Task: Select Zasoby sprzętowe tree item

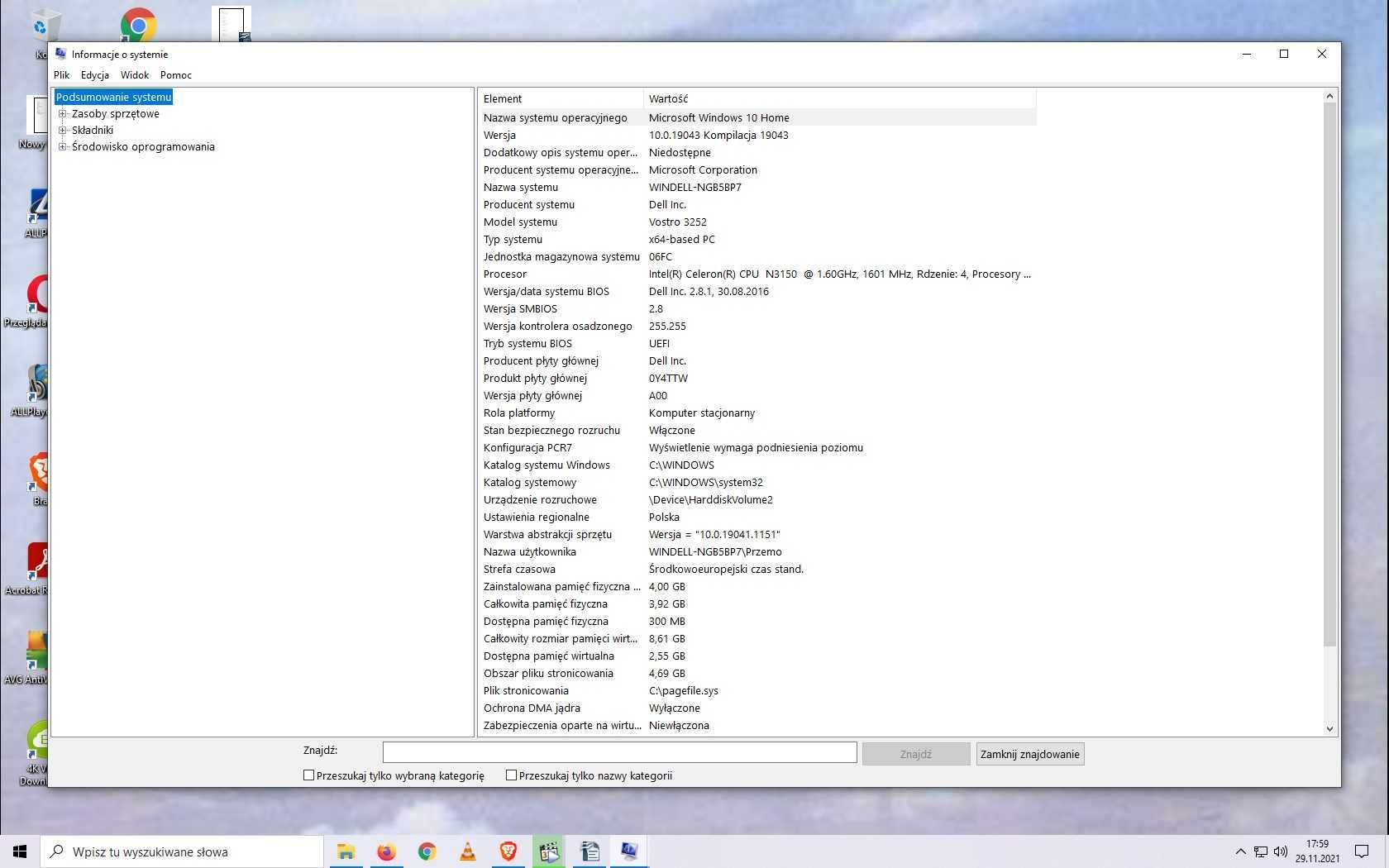Action: 116,114
